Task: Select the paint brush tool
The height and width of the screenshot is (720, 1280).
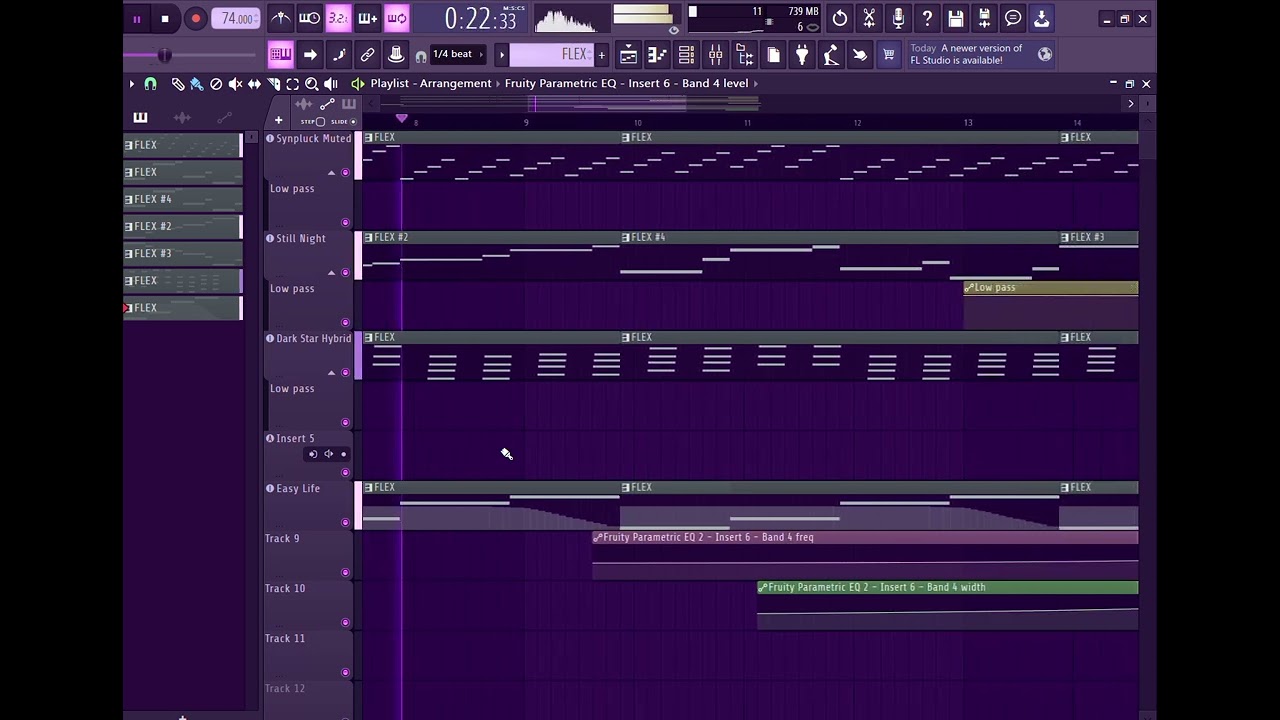Action: pos(196,84)
